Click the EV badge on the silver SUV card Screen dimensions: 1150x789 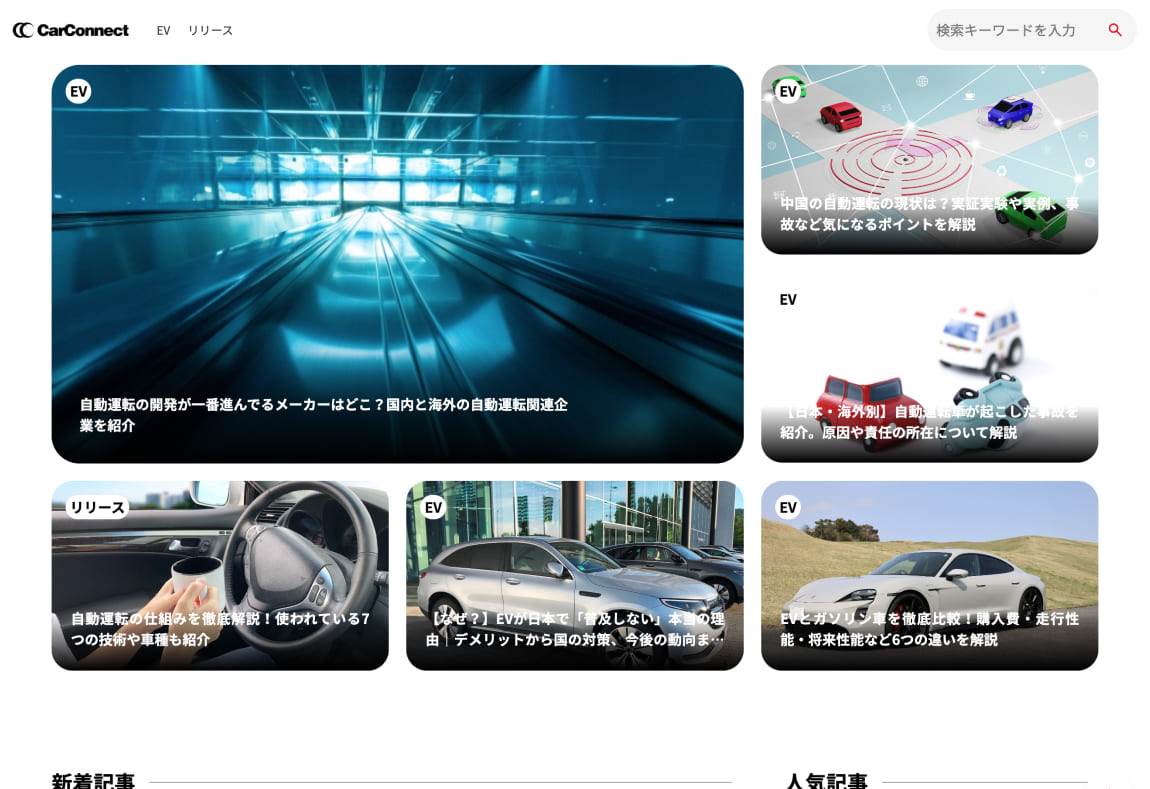click(x=433, y=507)
